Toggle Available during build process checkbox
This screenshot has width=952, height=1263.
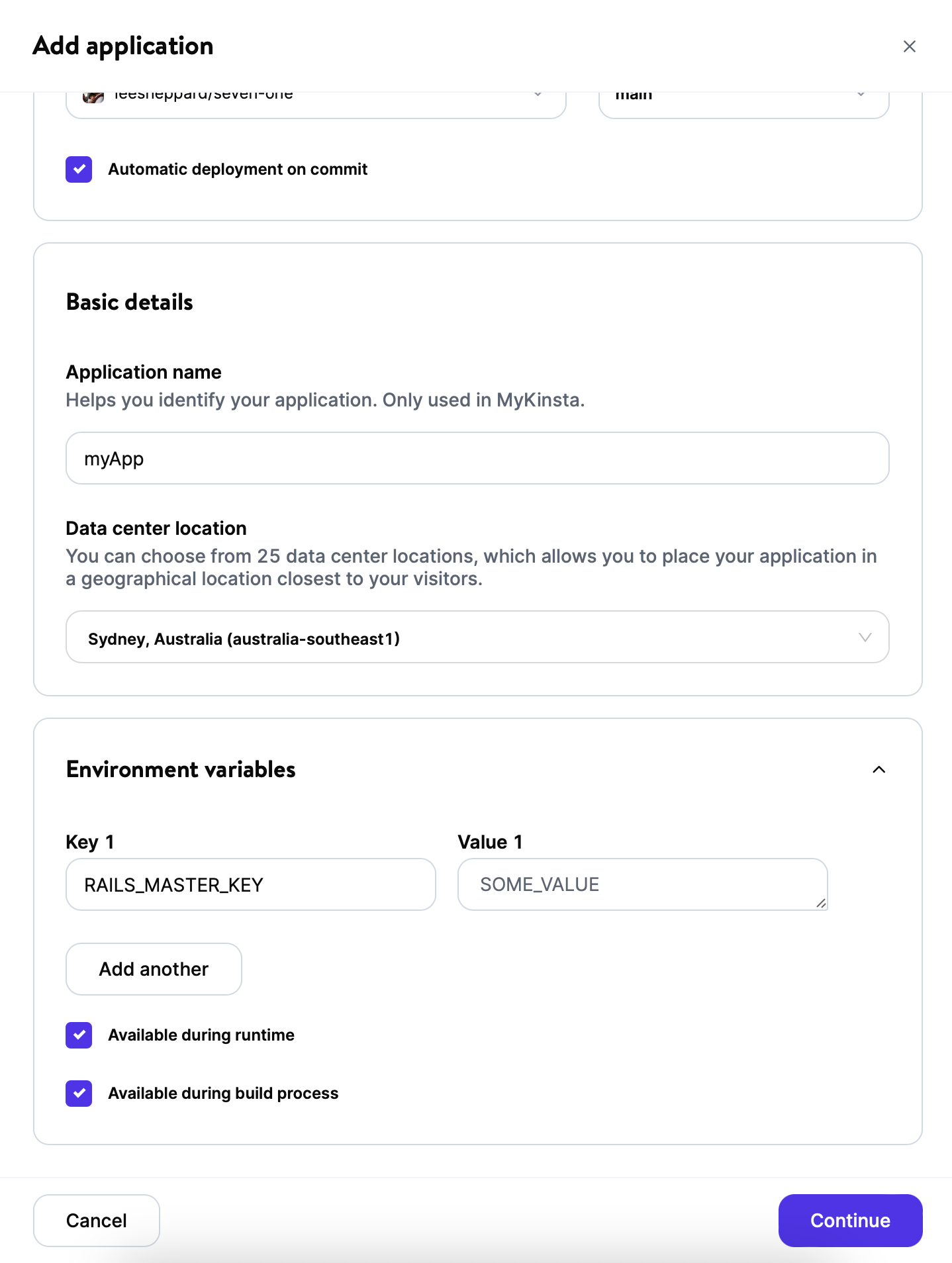(79, 1094)
